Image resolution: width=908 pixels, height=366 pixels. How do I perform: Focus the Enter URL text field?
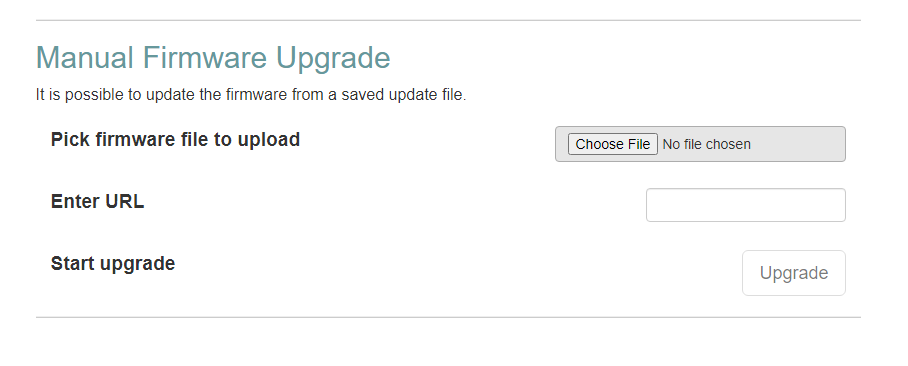(745, 205)
